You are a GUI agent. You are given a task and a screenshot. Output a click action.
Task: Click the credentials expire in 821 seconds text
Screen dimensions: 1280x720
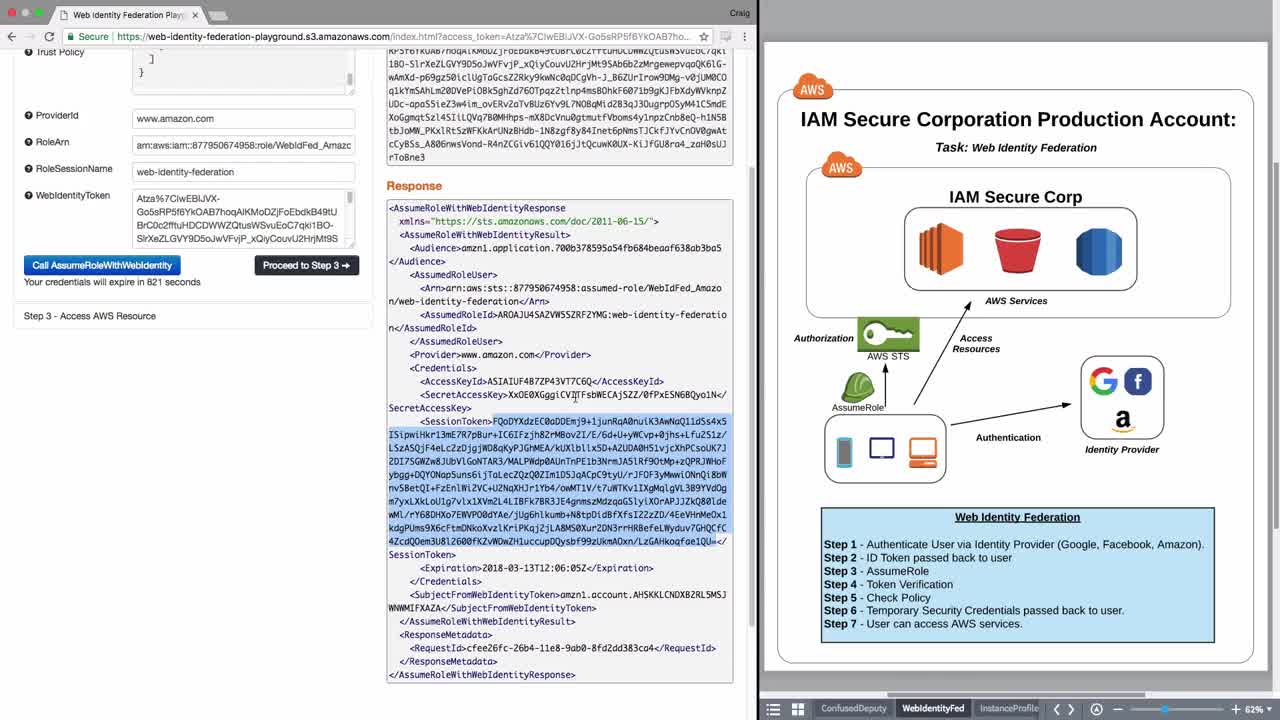pos(112,282)
